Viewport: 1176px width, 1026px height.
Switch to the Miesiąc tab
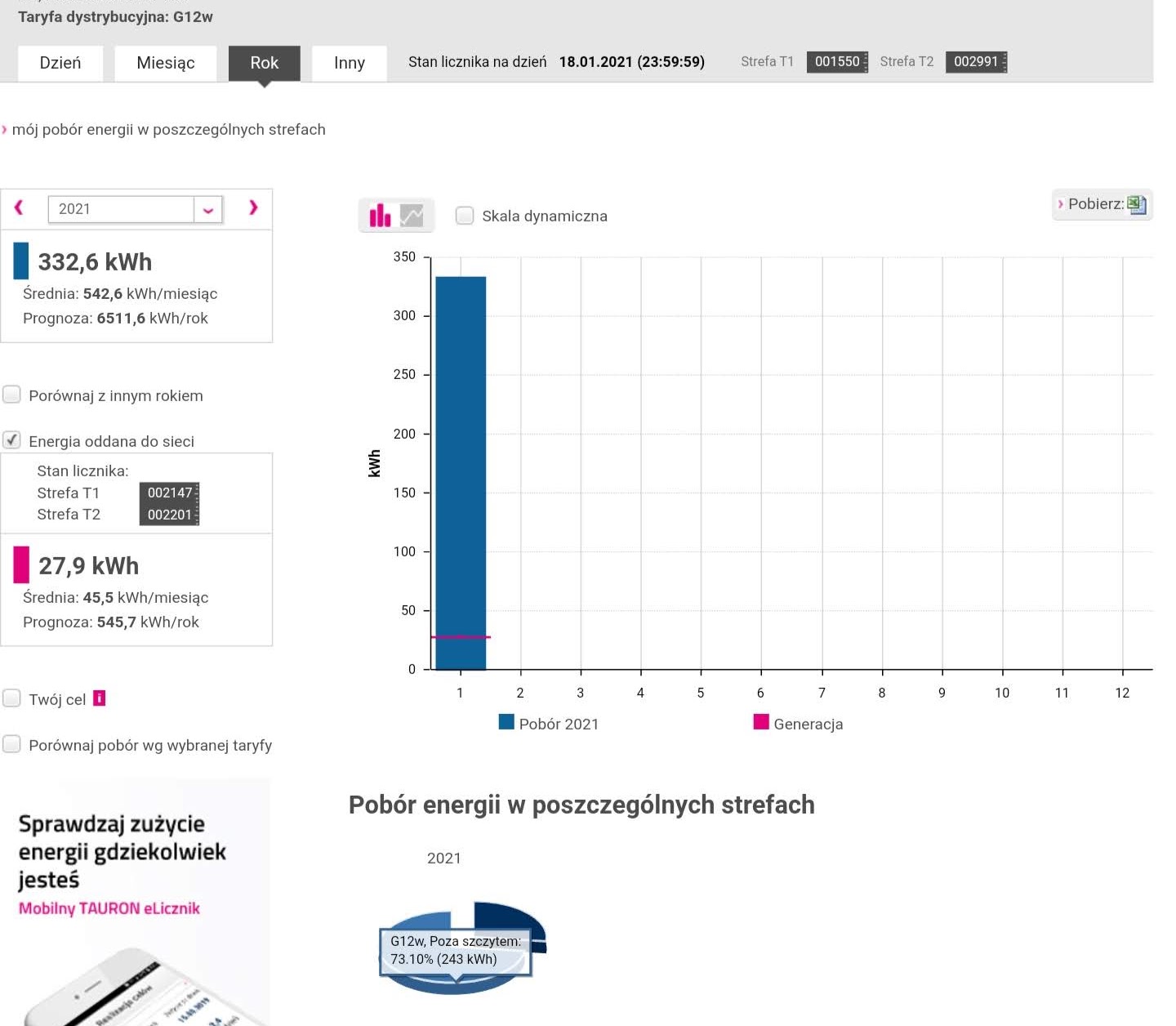pos(166,63)
